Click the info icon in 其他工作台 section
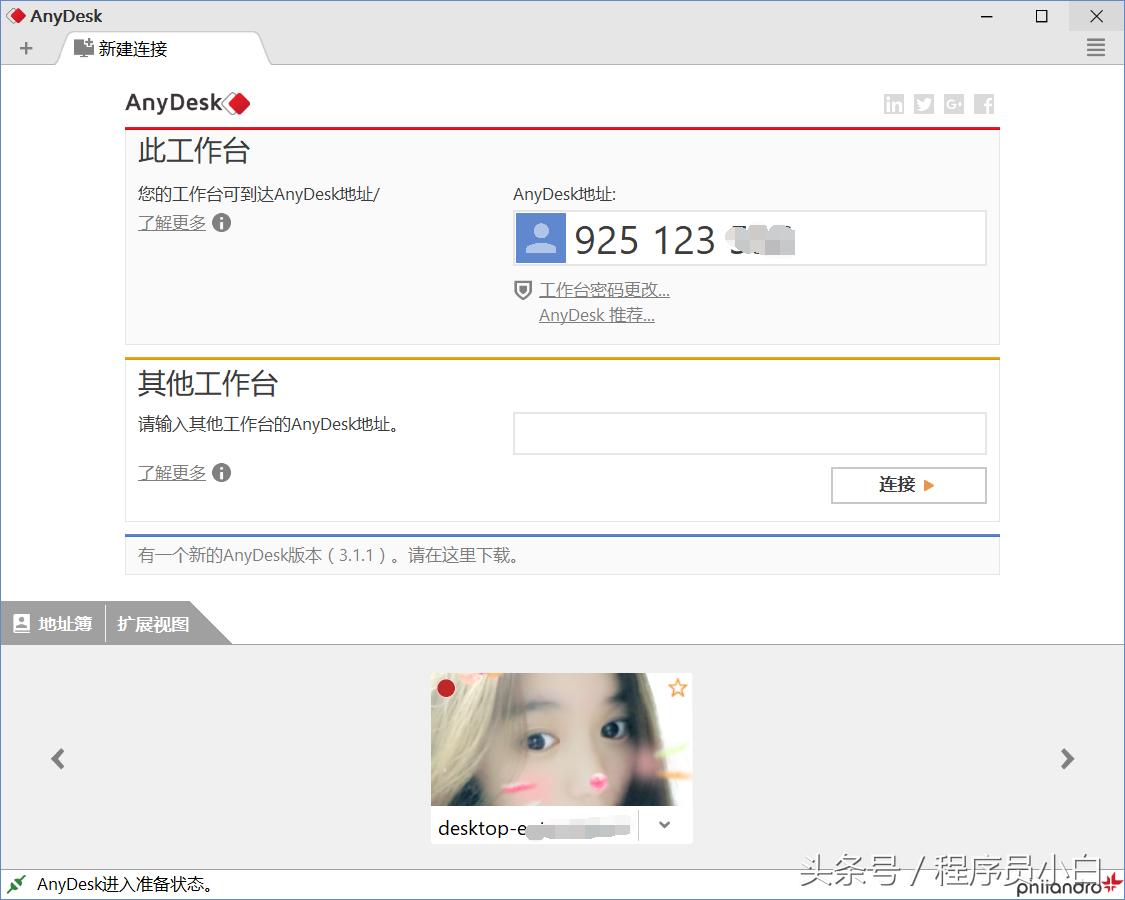The height and width of the screenshot is (900, 1125). click(221, 472)
